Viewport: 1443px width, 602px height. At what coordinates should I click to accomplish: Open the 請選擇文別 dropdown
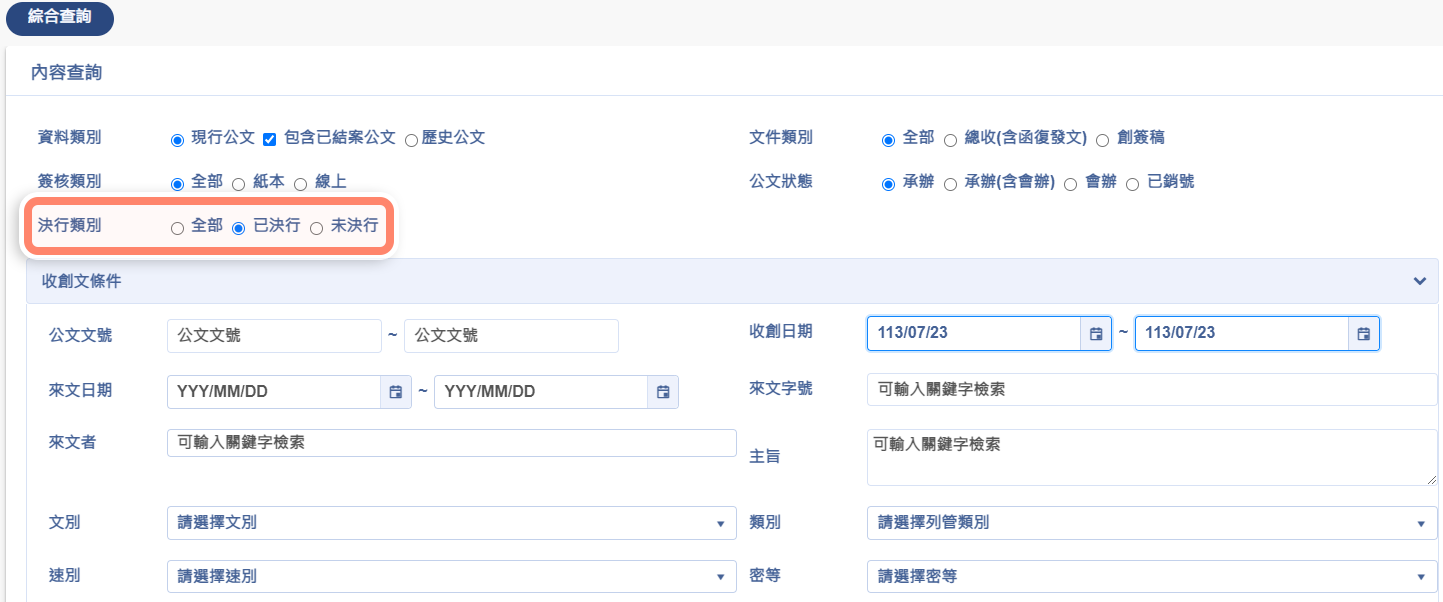451,523
